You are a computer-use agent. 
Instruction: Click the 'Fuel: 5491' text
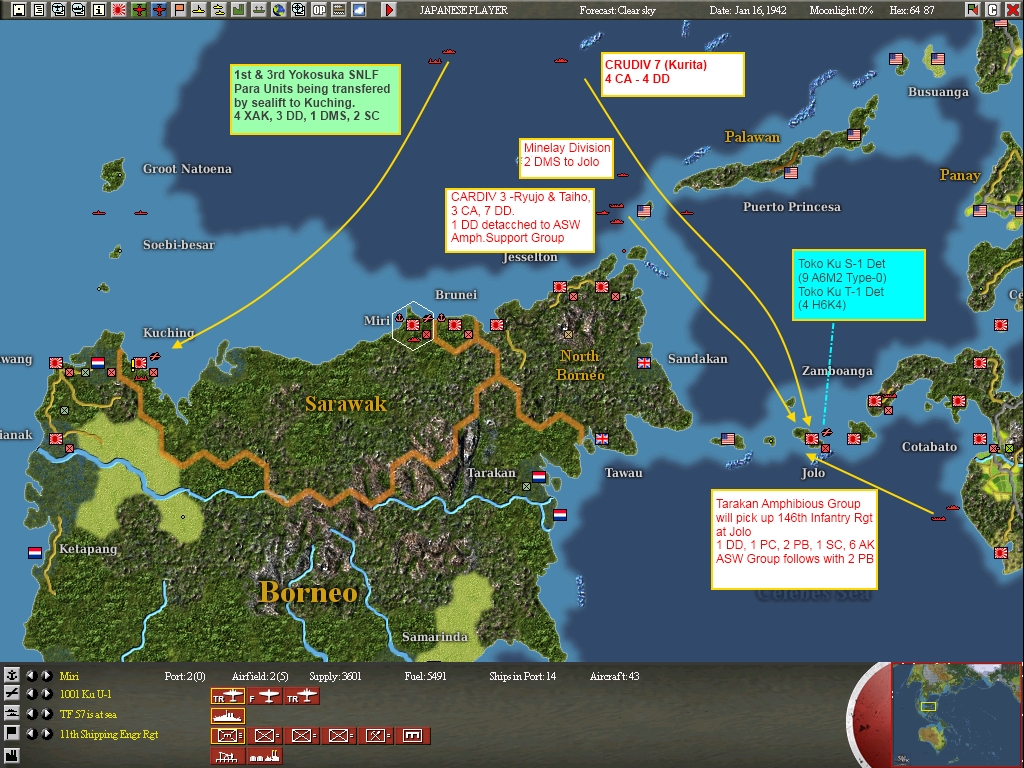(x=425, y=676)
